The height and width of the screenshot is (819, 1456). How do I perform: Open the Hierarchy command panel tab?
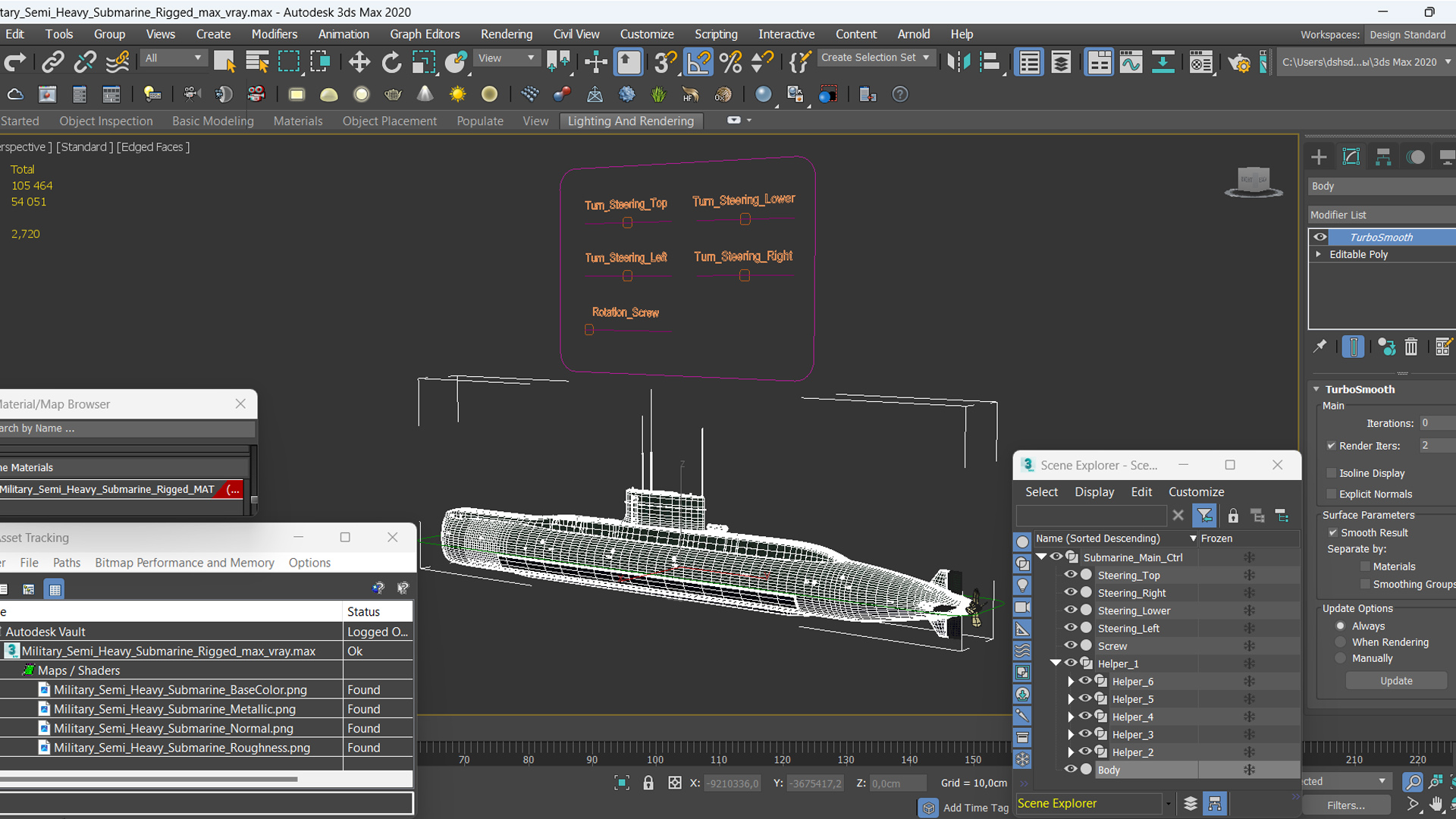tap(1383, 157)
